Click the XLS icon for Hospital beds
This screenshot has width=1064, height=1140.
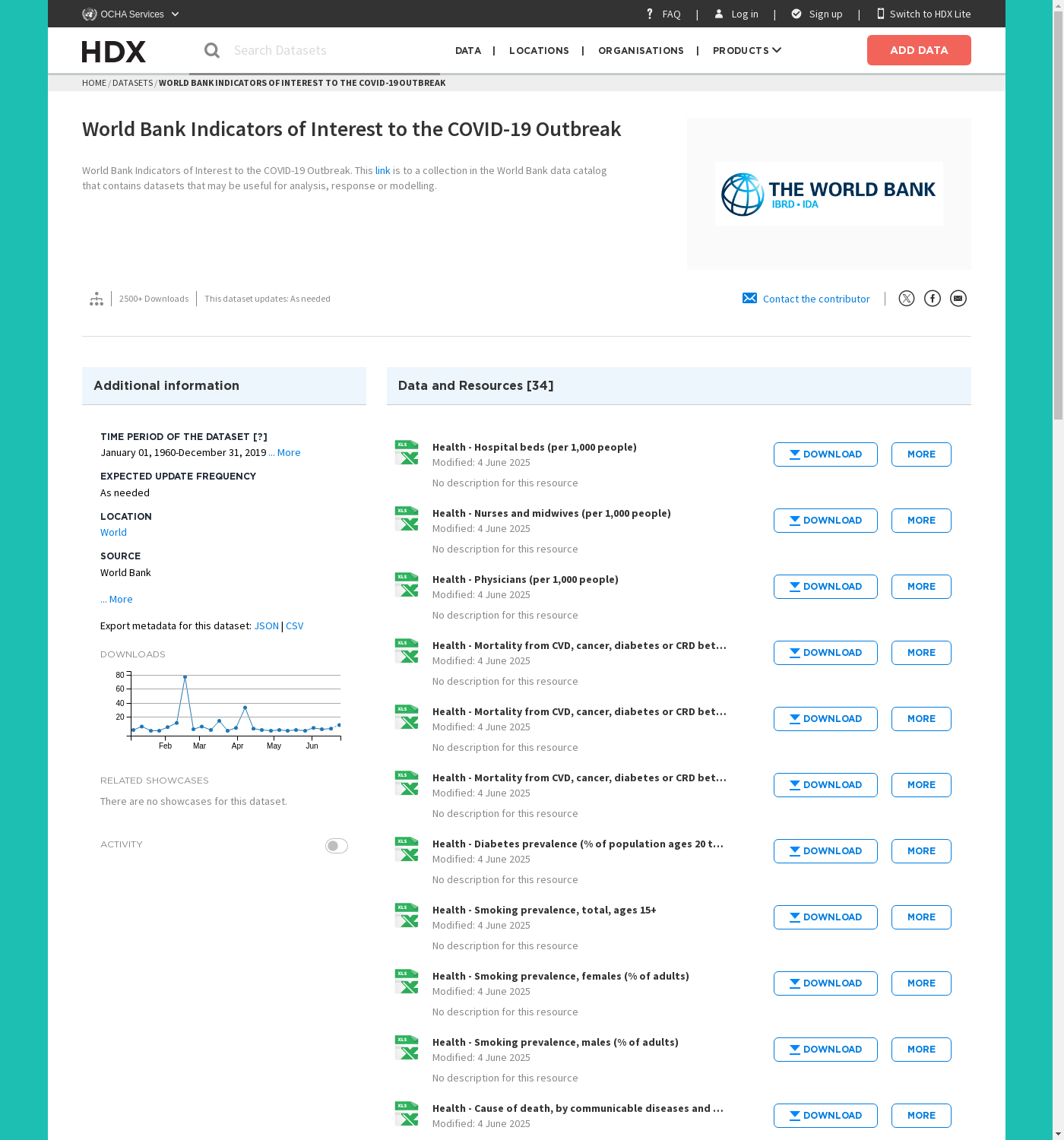point(407,452)
